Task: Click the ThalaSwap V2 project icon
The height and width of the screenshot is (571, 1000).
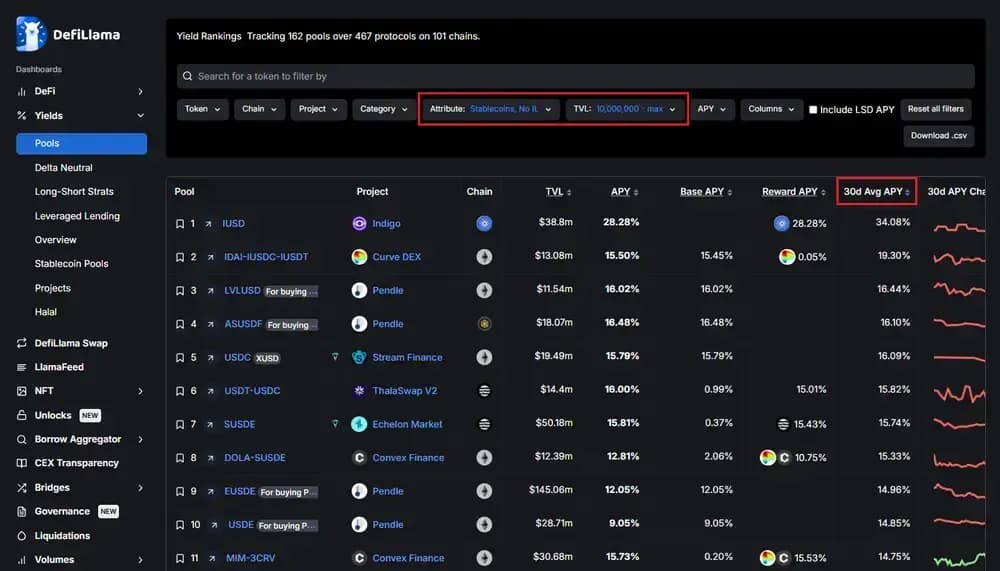Action: click(359, 391)
